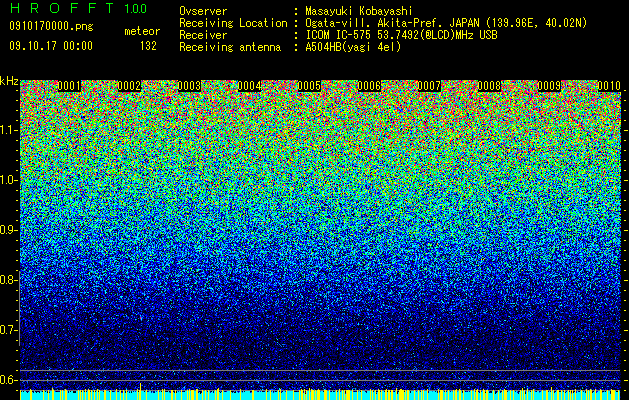Select the 0.6 frequency axis label
Viewport: 629px width, 400px height.
coord(9,380)
